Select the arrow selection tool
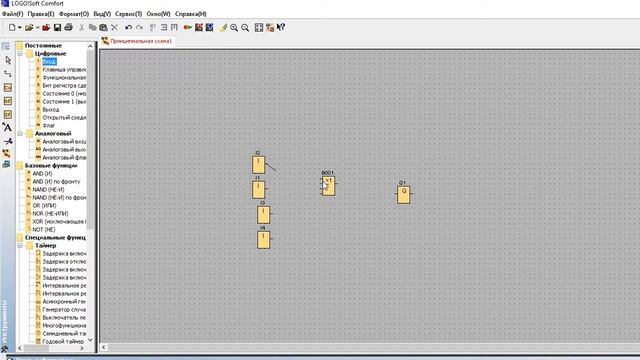The height and width of the screenshot is (360, 640). (x=8, y=60)
